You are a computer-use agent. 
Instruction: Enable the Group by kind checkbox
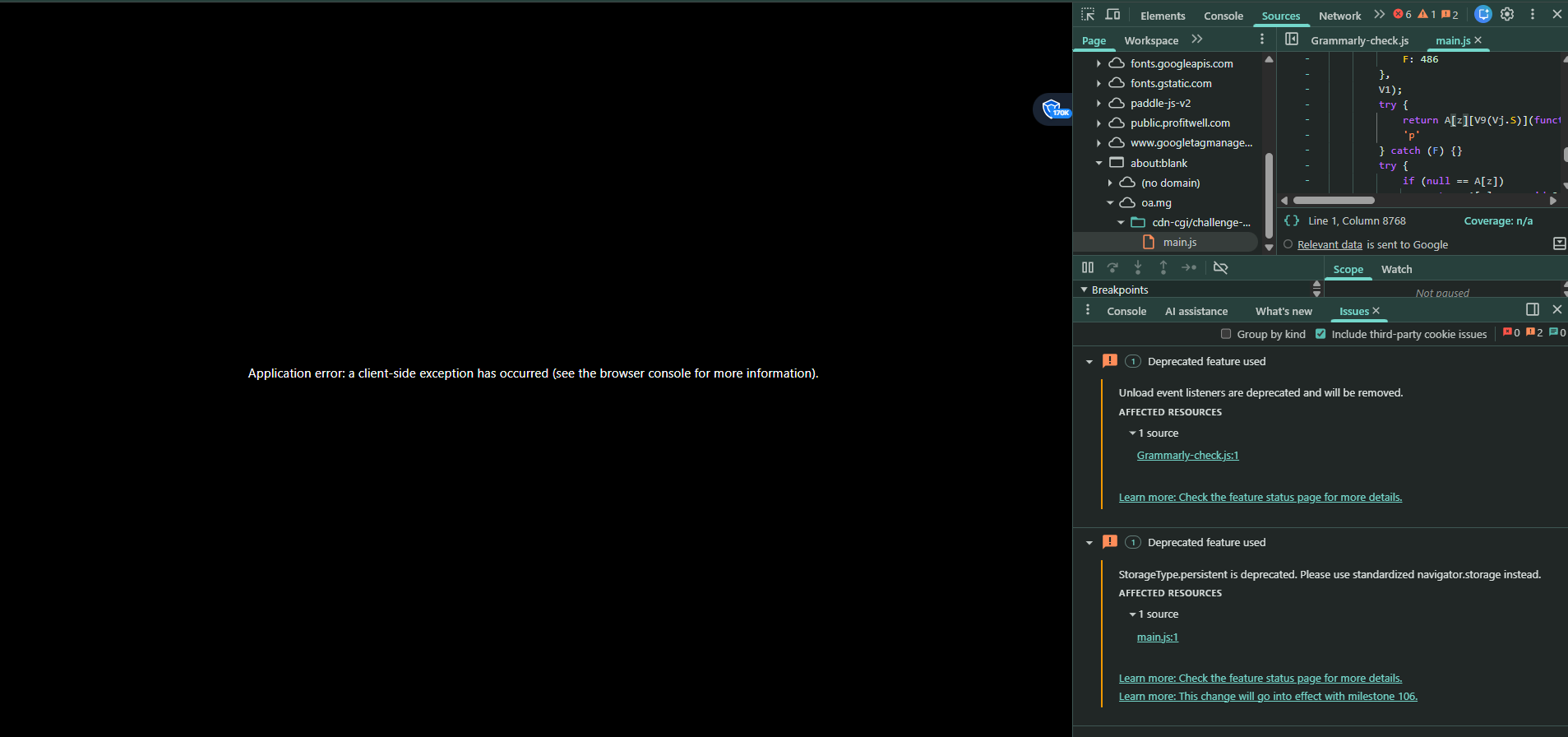point(1226,334)
